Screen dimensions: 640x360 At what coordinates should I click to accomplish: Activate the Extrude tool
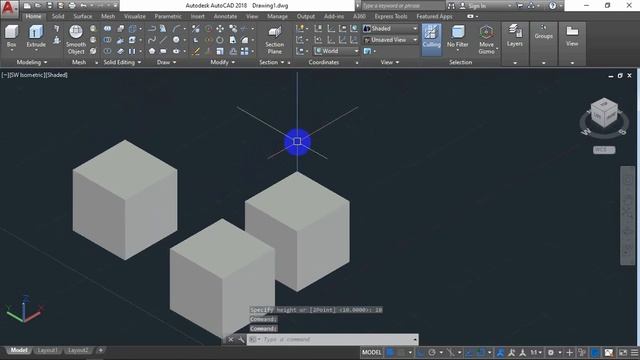tap(36, 36)
